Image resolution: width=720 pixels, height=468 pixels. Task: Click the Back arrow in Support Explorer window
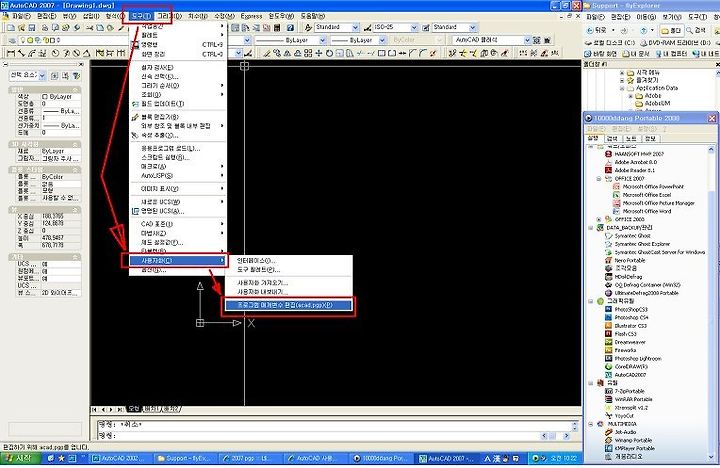click(590, 30)
